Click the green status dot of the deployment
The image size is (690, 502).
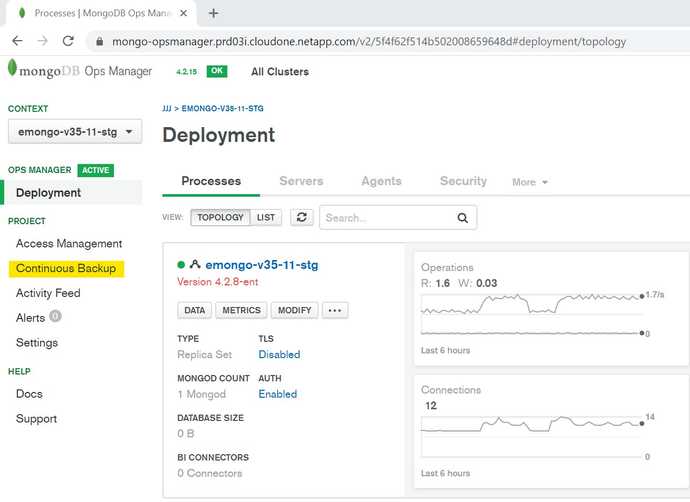click(x=181, y=264)
